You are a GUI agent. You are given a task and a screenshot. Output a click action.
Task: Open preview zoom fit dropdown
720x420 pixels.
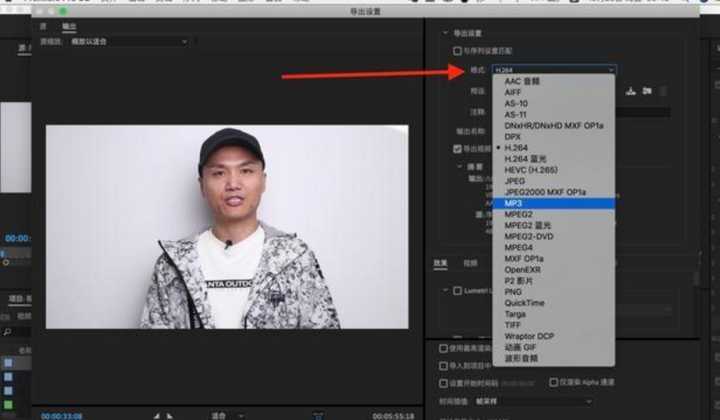227,415
